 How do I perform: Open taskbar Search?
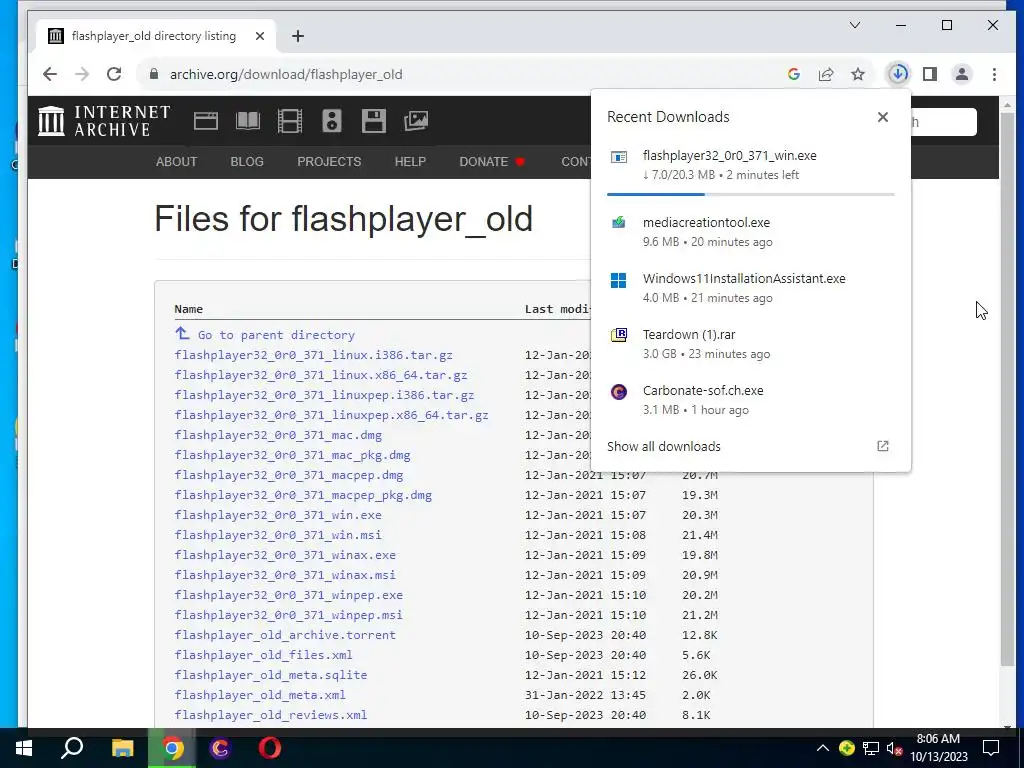point(72,748)
